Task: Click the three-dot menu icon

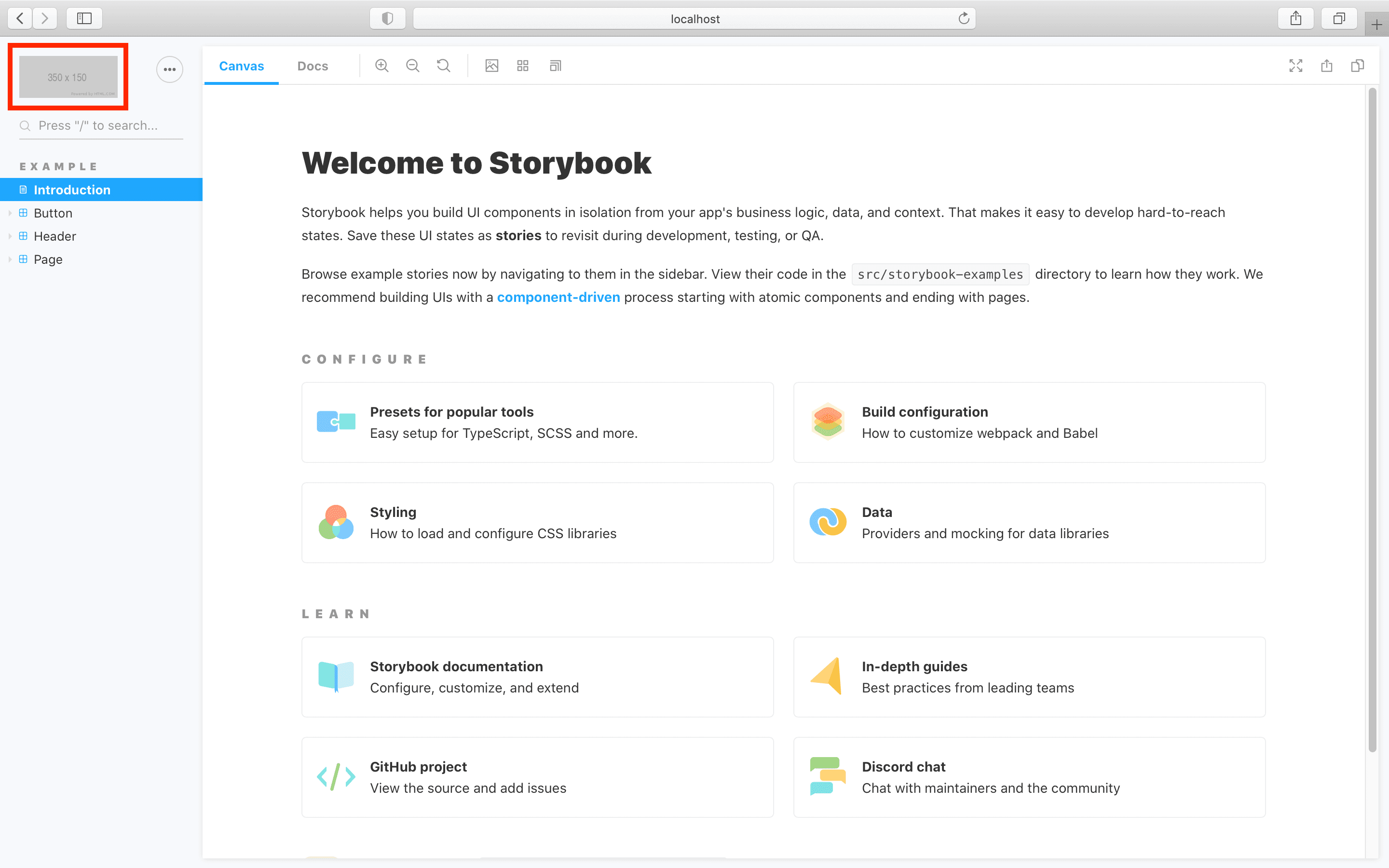Action: pos(169,69)
